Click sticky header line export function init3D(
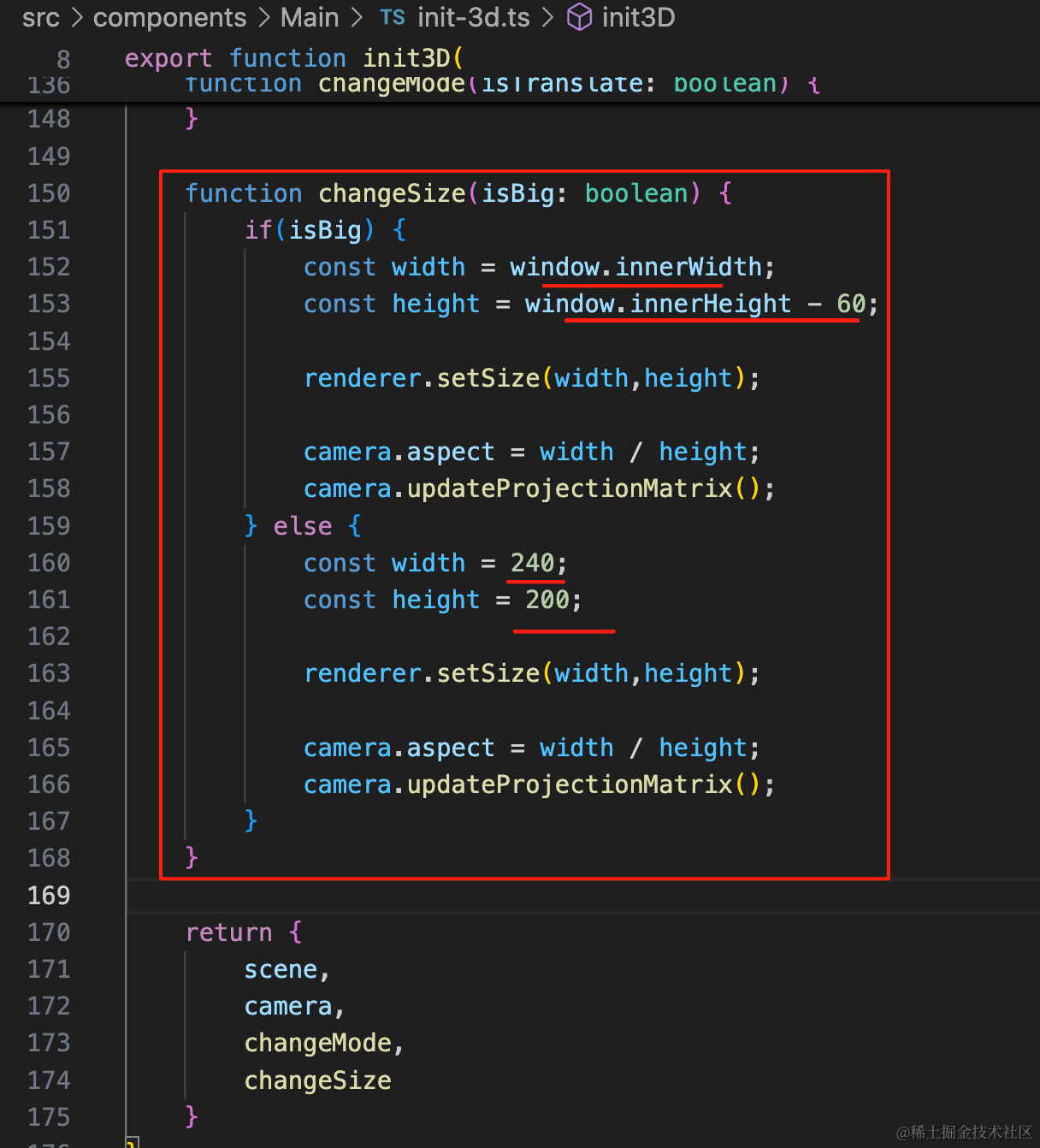1040x1148 pixels. point(294,58)
